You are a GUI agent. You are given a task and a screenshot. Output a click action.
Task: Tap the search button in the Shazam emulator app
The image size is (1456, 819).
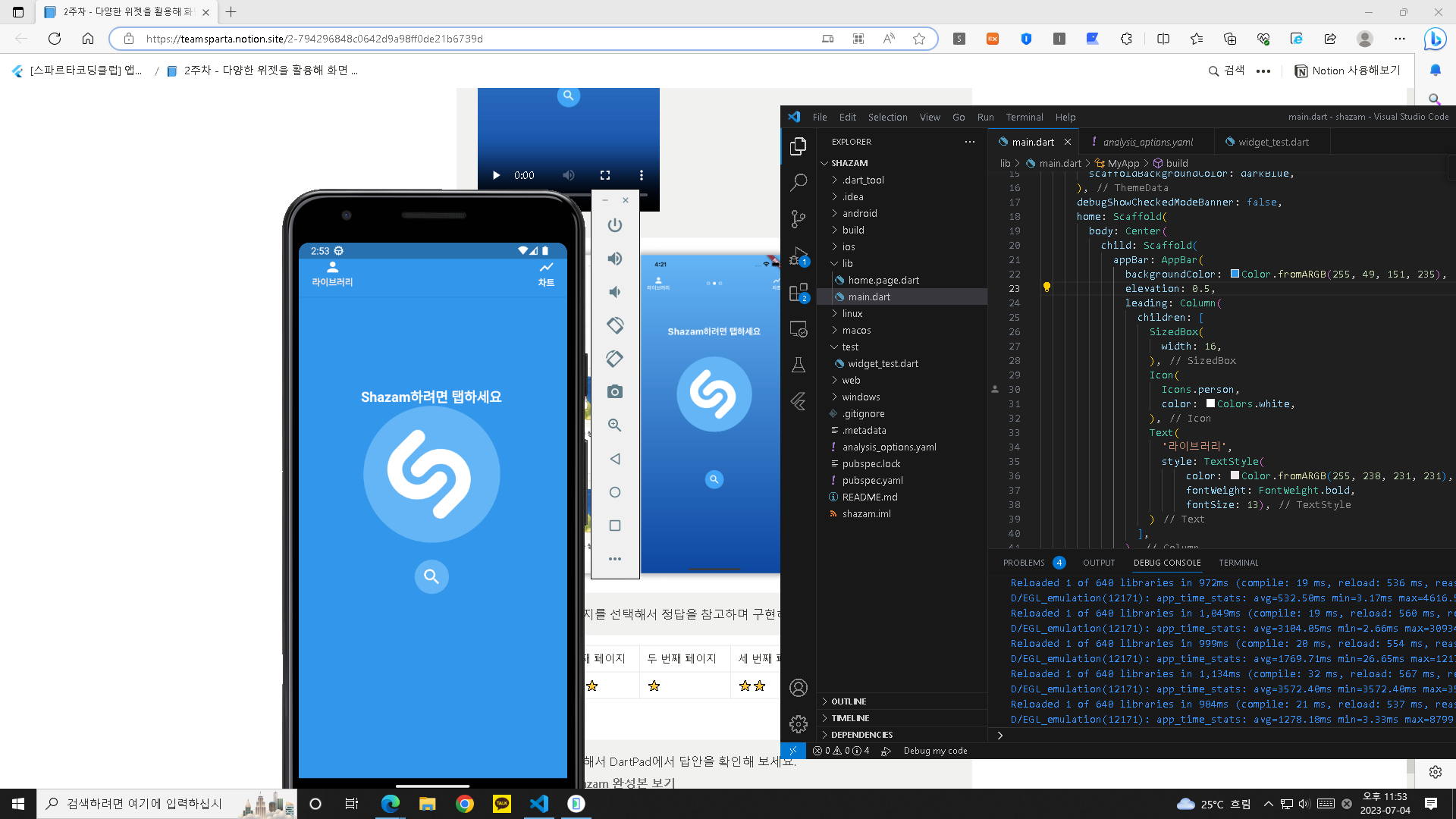coord(431,576)
